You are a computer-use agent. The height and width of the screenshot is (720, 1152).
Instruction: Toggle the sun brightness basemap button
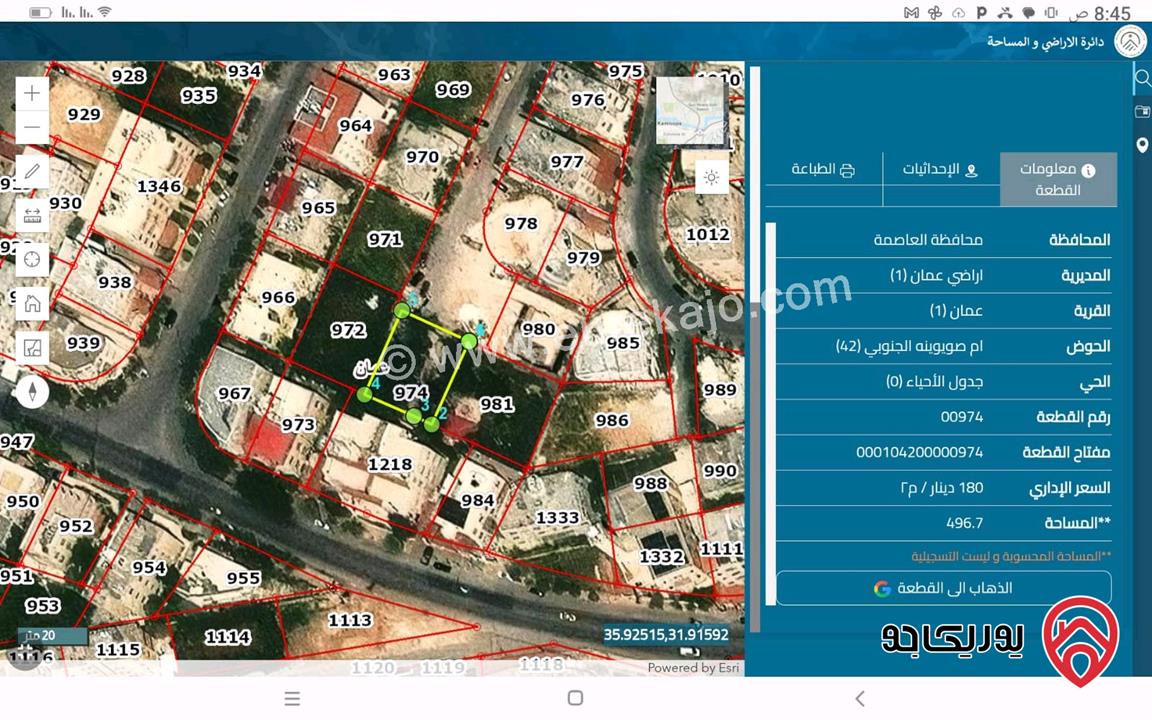711,178
